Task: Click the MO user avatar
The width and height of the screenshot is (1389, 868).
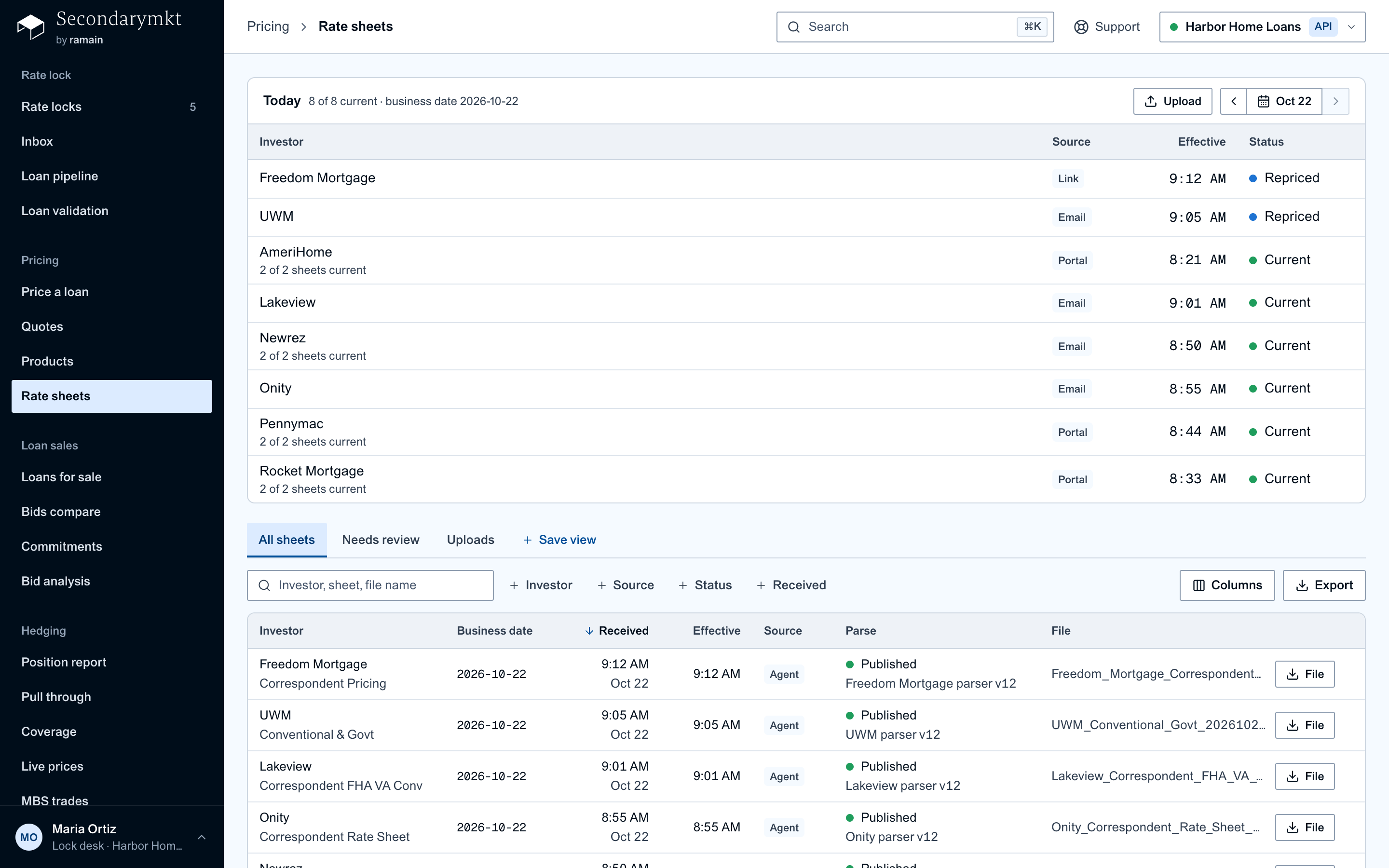Action: tap(29, 837)
